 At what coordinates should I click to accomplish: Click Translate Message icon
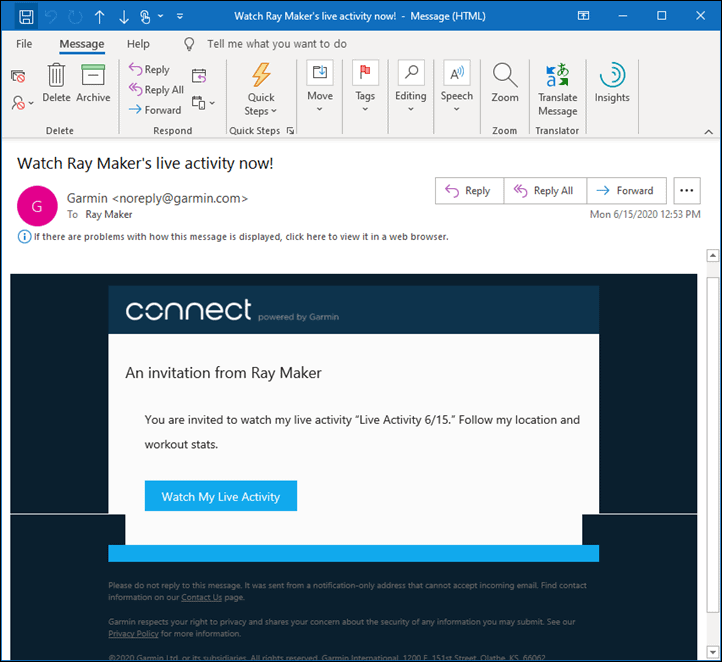coord(558,90)
